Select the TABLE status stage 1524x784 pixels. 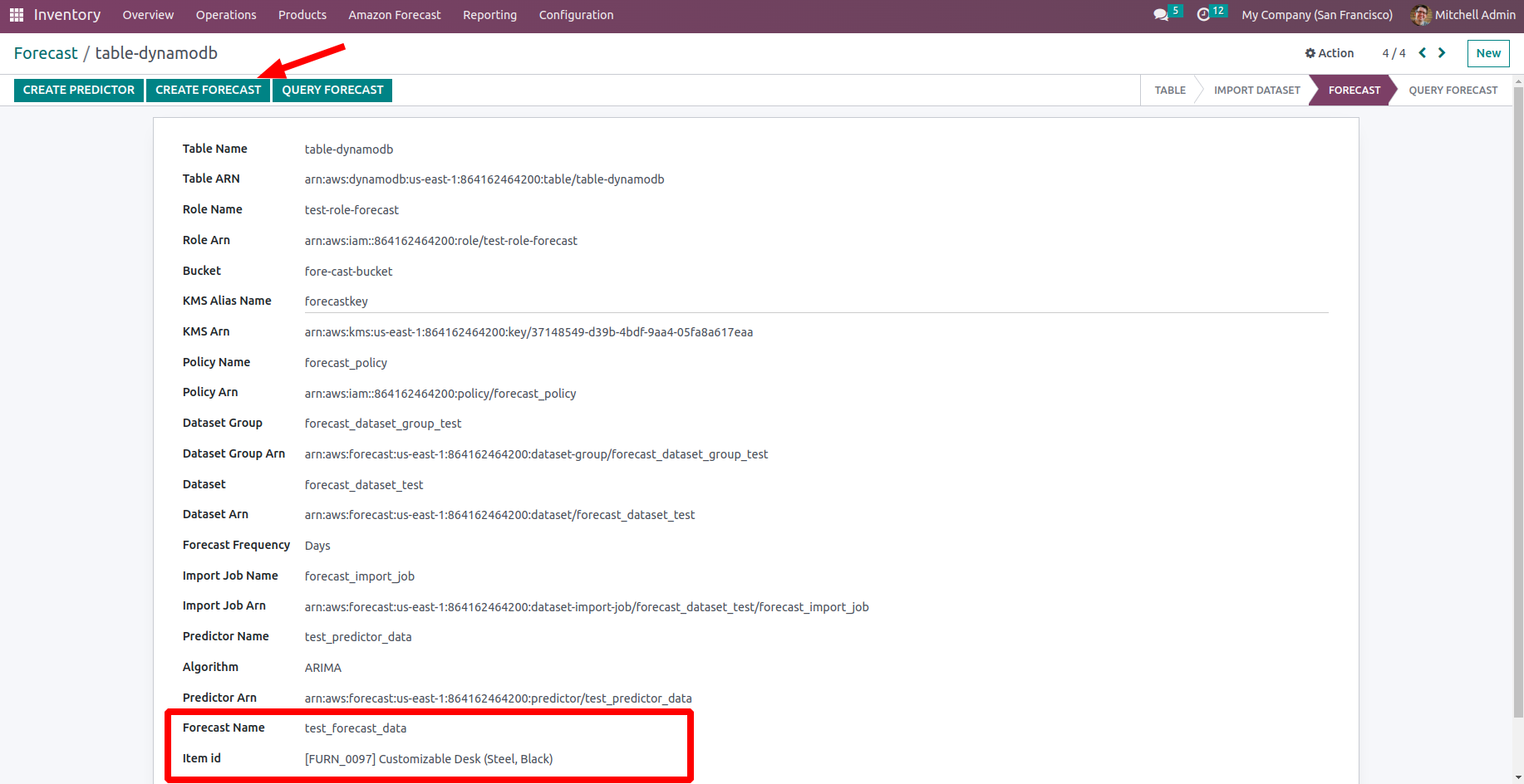click(x=1170, y=90)
